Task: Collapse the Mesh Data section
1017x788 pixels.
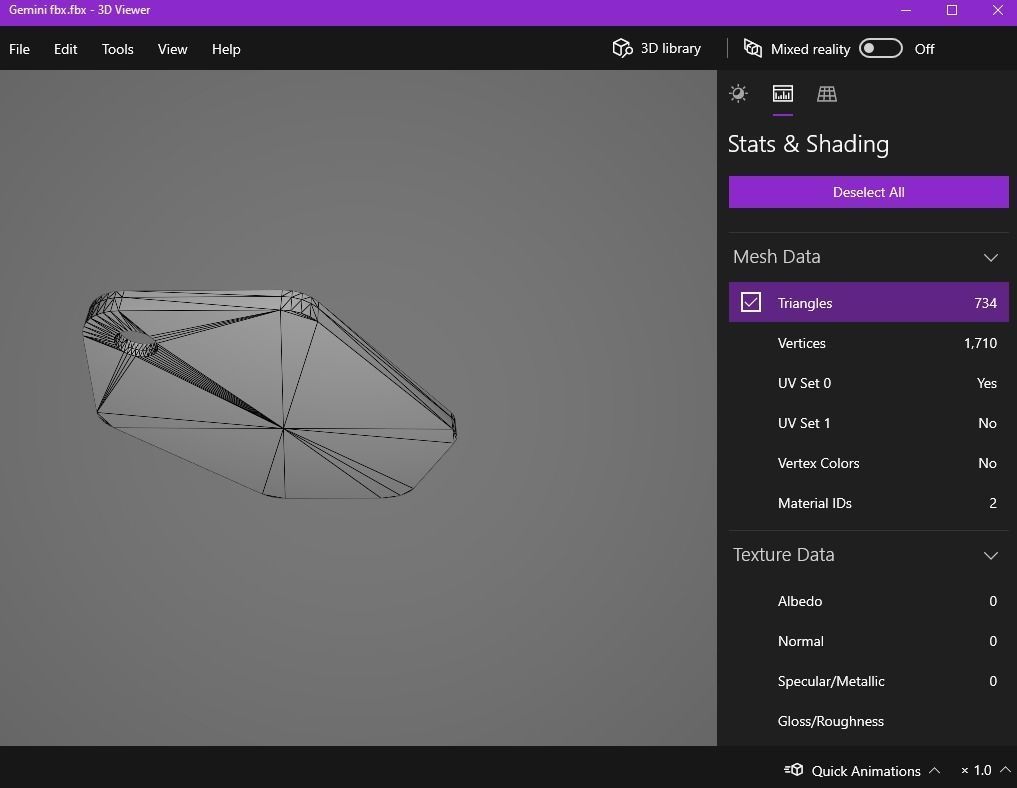Action: tap(990, 257)
